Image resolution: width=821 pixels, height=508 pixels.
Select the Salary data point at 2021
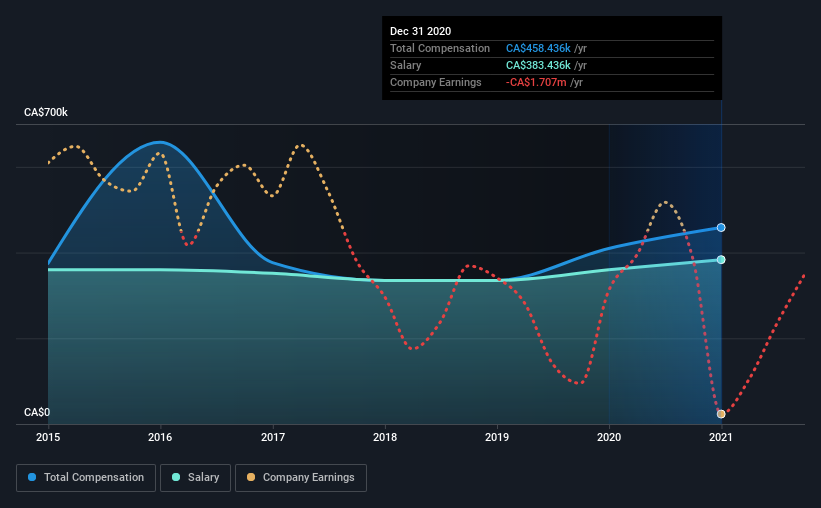click(x=721, y=260)
